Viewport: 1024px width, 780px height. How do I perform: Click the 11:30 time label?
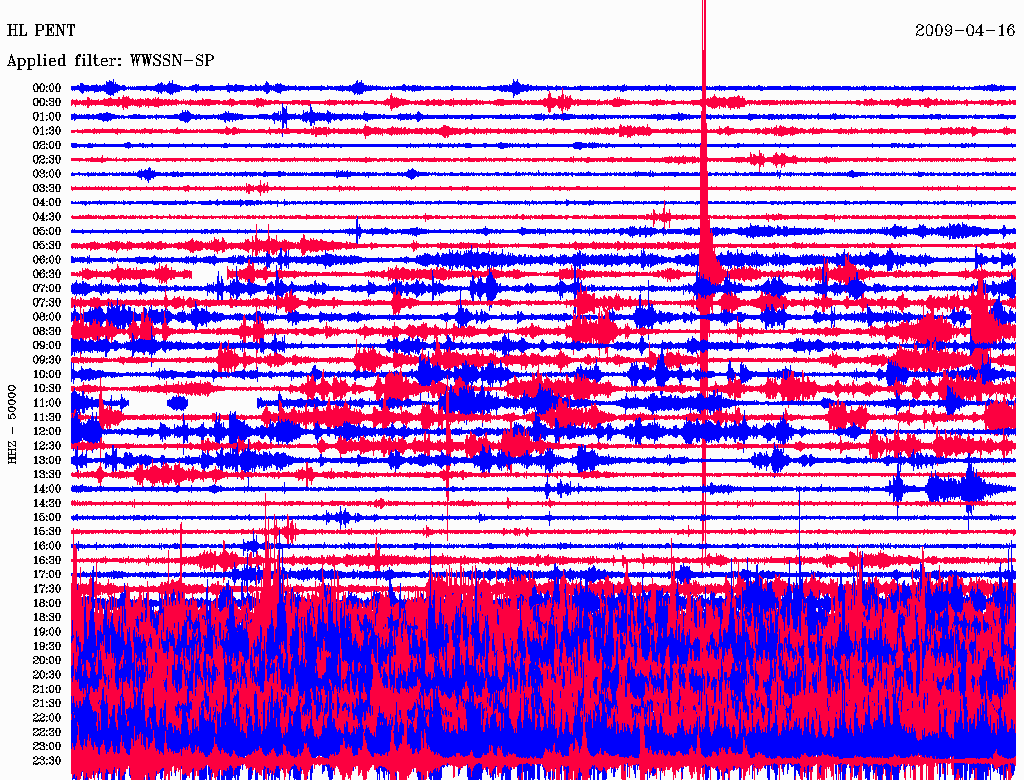point(47,417)
